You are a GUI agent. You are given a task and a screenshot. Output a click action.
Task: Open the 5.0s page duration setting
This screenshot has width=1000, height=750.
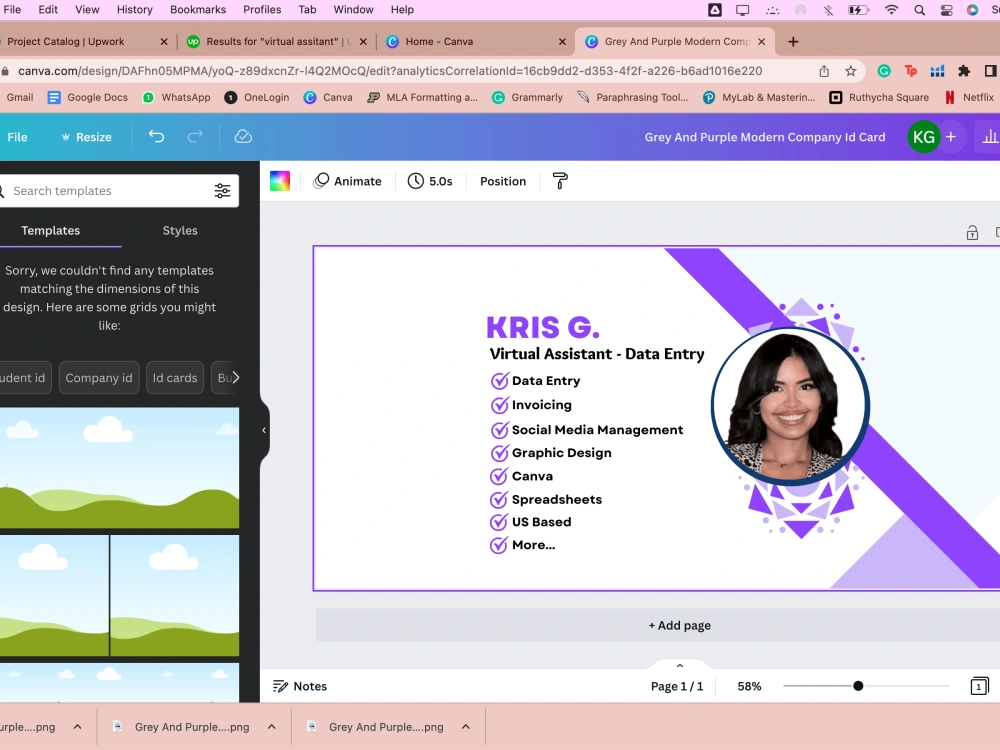coord(430,181)
